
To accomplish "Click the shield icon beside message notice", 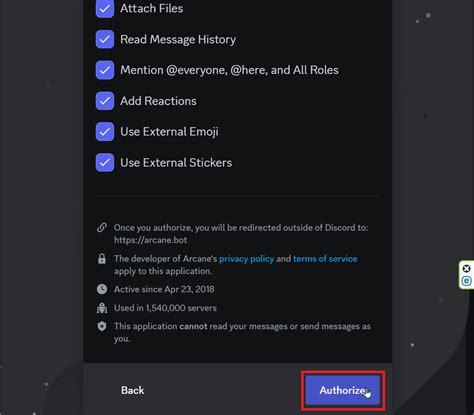I will point(102,326).
